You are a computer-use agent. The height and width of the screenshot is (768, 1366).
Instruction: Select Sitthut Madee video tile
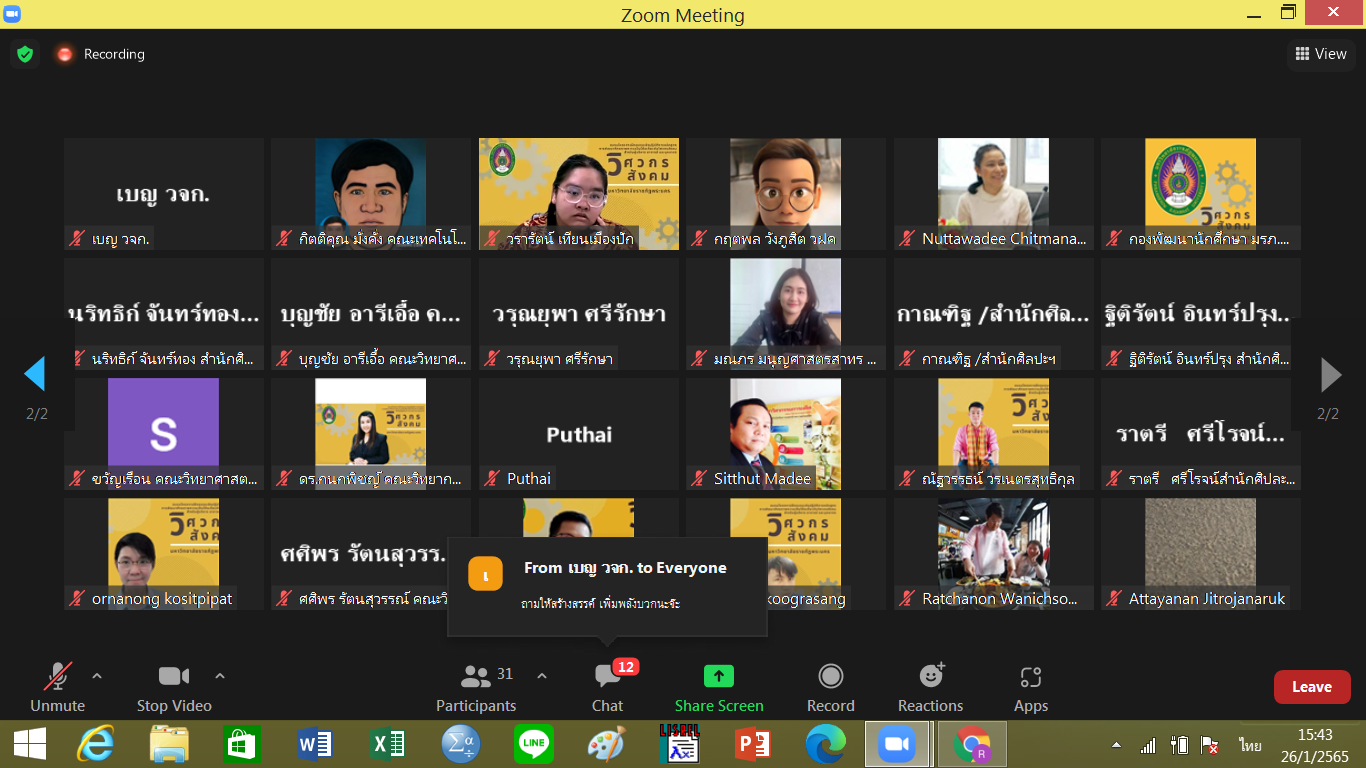pyautogui.click(x=785, y=434)
